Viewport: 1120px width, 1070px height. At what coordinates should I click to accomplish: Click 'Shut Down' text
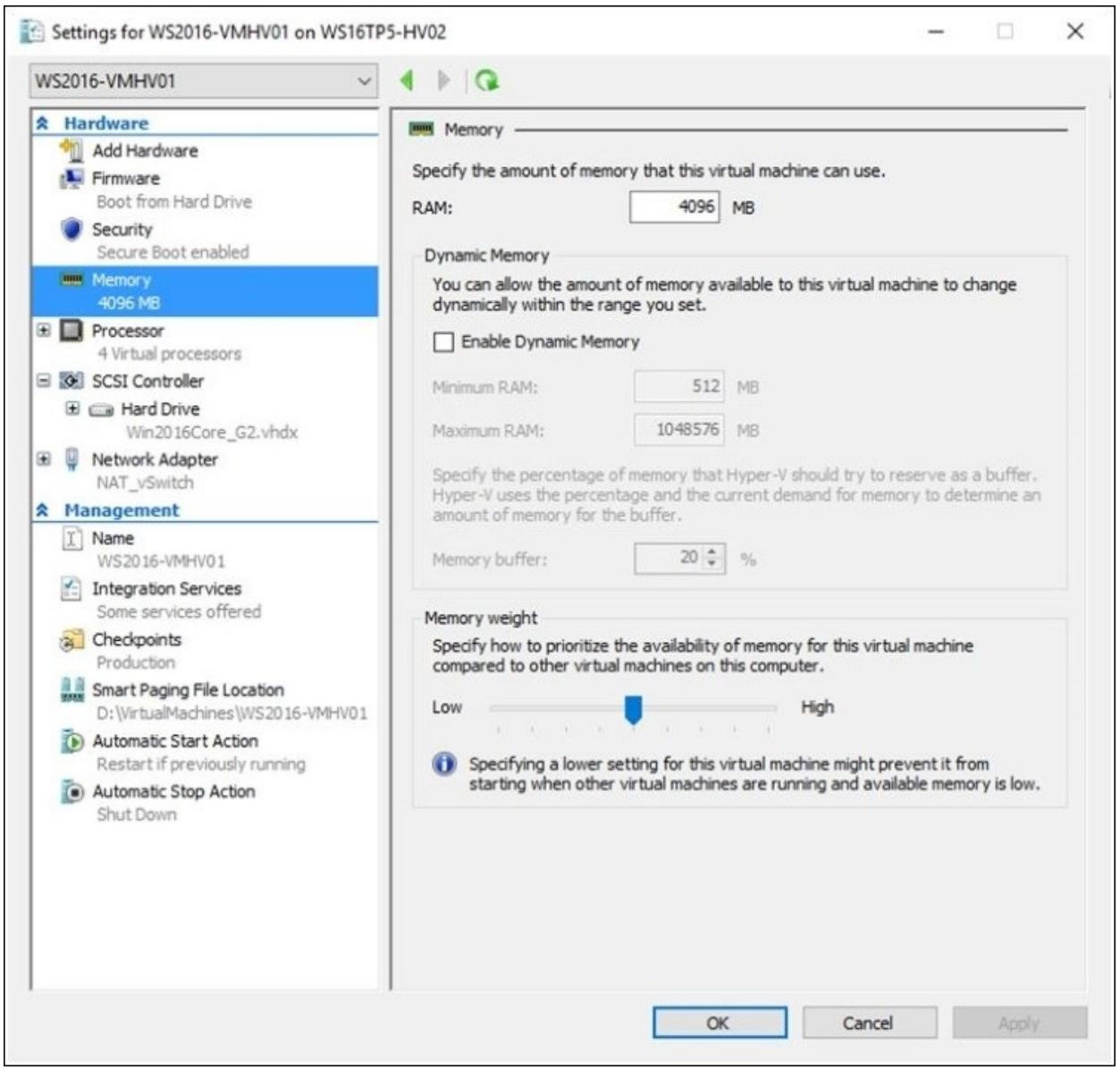(x=137, y=814)
